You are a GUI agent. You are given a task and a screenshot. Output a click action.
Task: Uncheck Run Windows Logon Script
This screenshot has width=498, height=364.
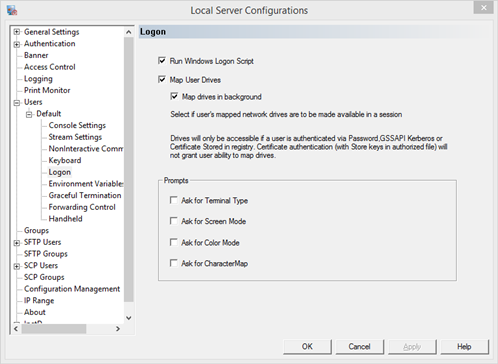coord(162,61)
